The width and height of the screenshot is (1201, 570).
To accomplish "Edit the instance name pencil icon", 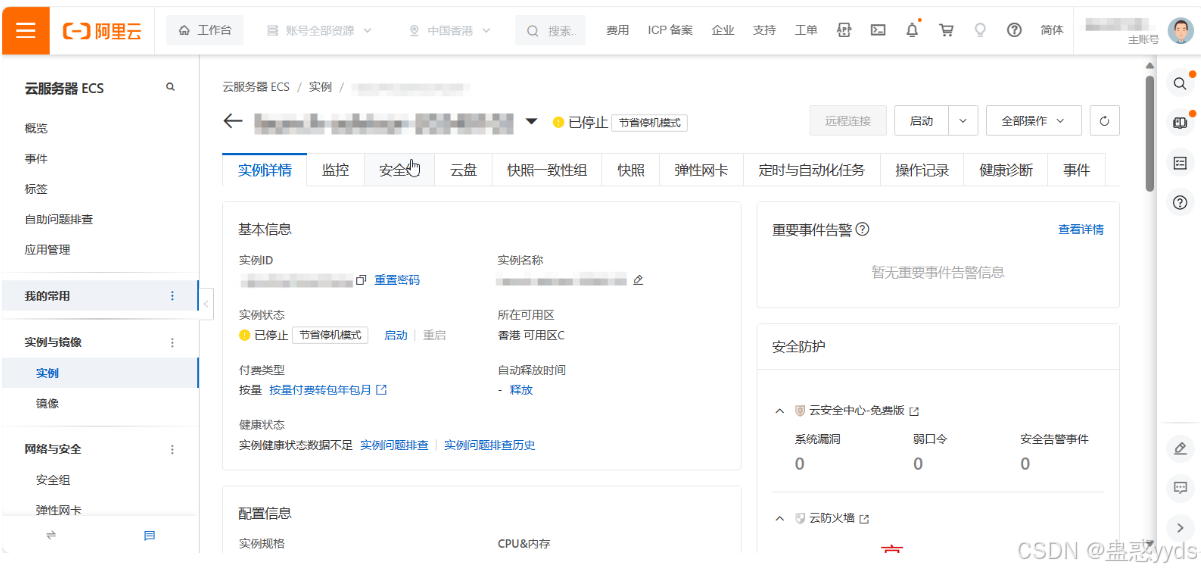I will tap(638, 280).
